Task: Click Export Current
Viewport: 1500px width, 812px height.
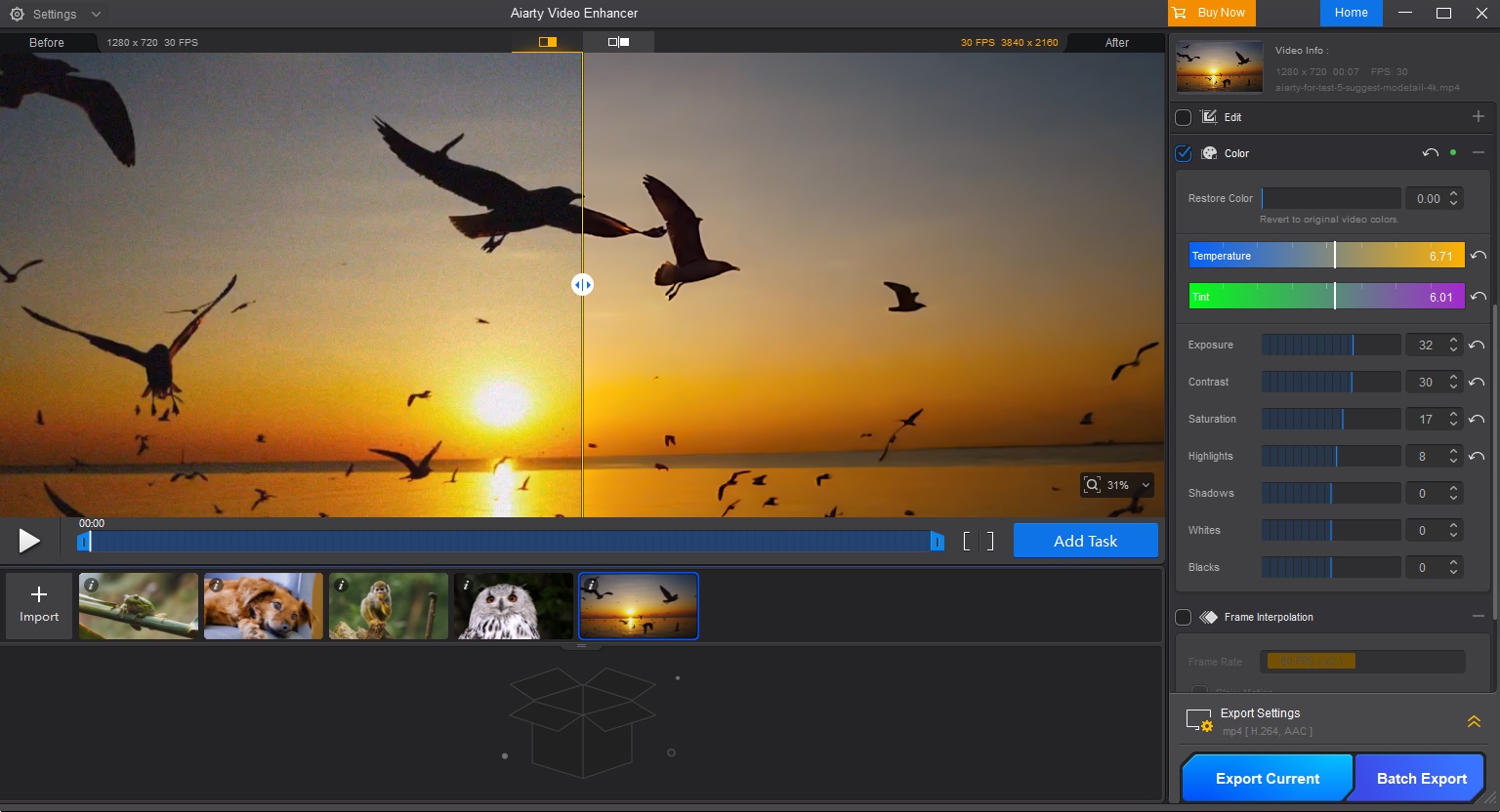Action: tap(1267, 779)
